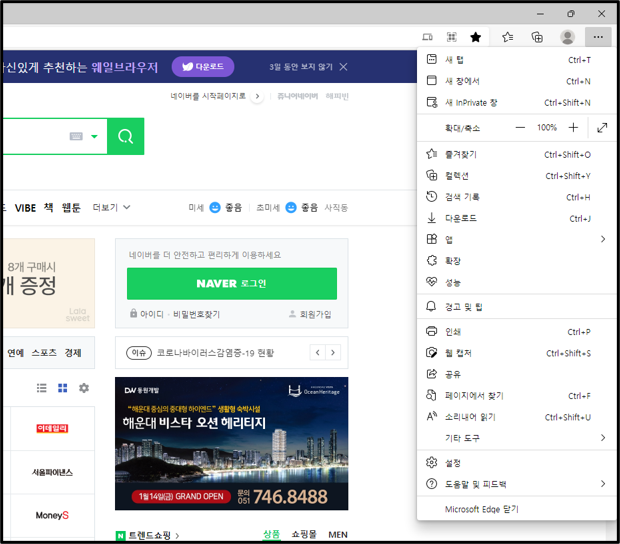Click Microsoft Edge 닫기 menu item
The width and height of the screenshot is (620, 544).
click(516, 509)
